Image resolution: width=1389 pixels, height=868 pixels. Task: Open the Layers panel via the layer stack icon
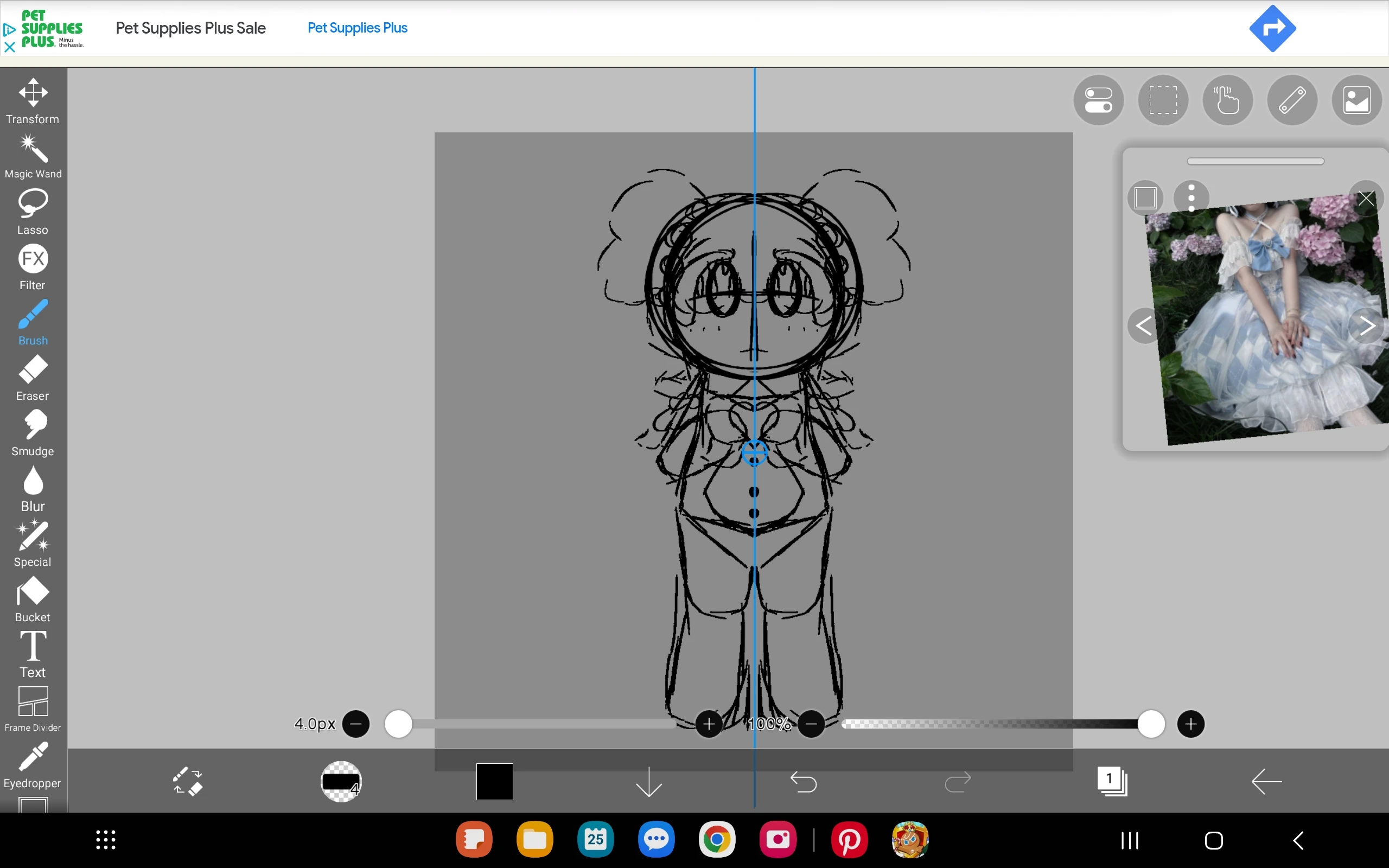pos(1112,781)
